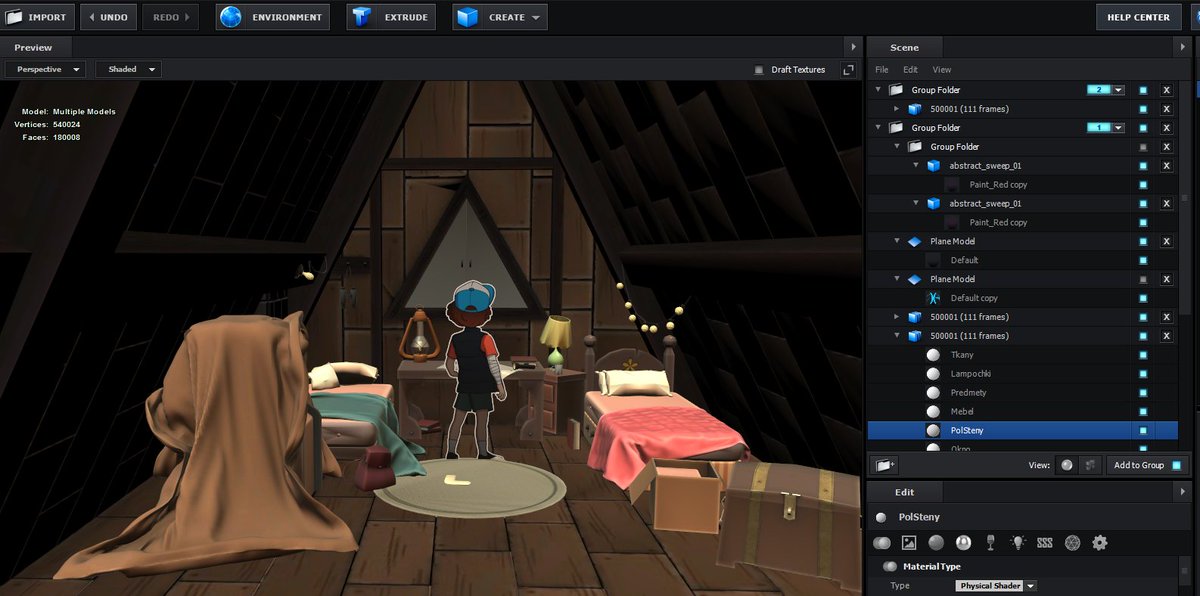Open the Help Center
1200x596 pixels.
click(1138, 17)
